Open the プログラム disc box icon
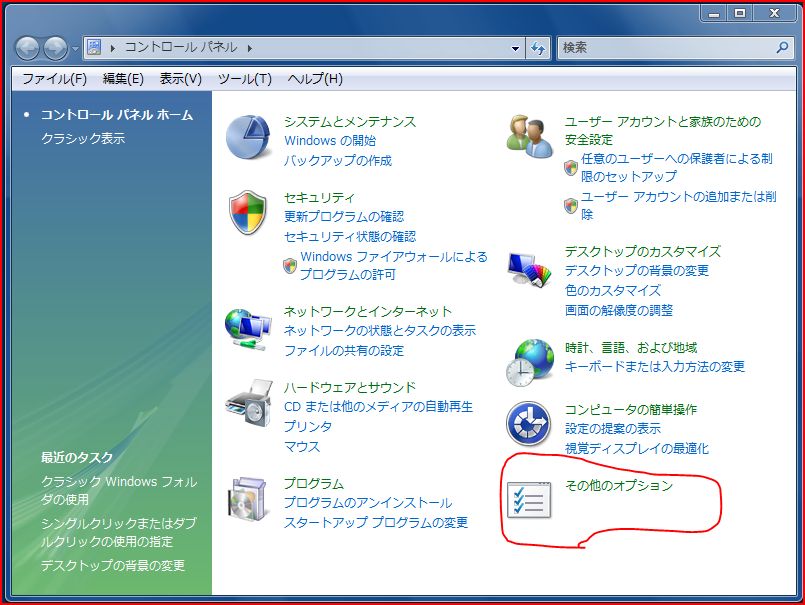Image resolution: width=805 pixels, height=605 pixels. tap(248, 499)
